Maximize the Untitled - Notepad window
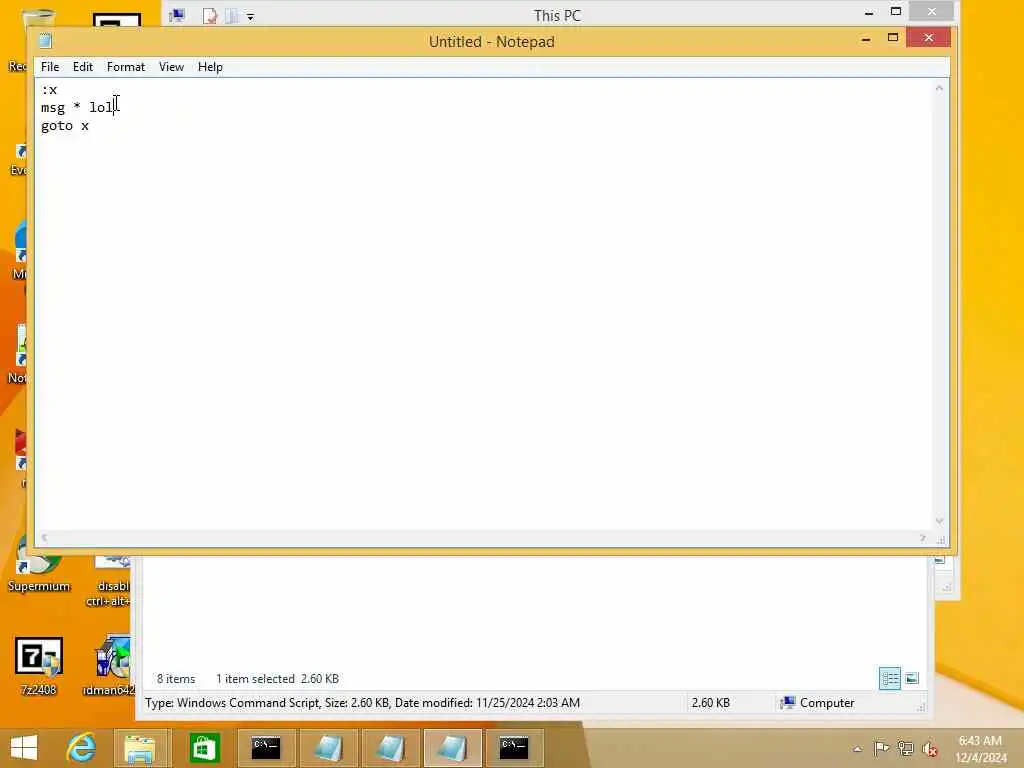This screenshot has height=768, width=1024. 893,38
